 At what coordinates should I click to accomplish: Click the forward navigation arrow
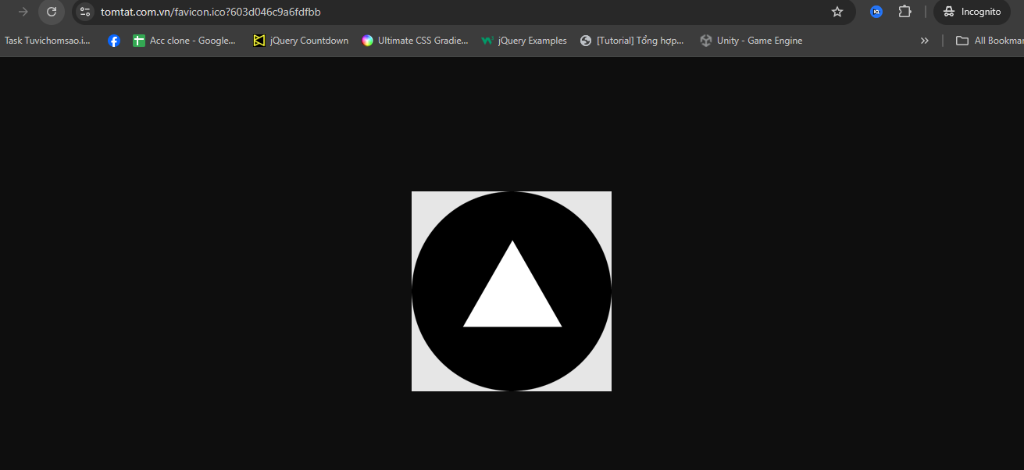tap(23, 12)
